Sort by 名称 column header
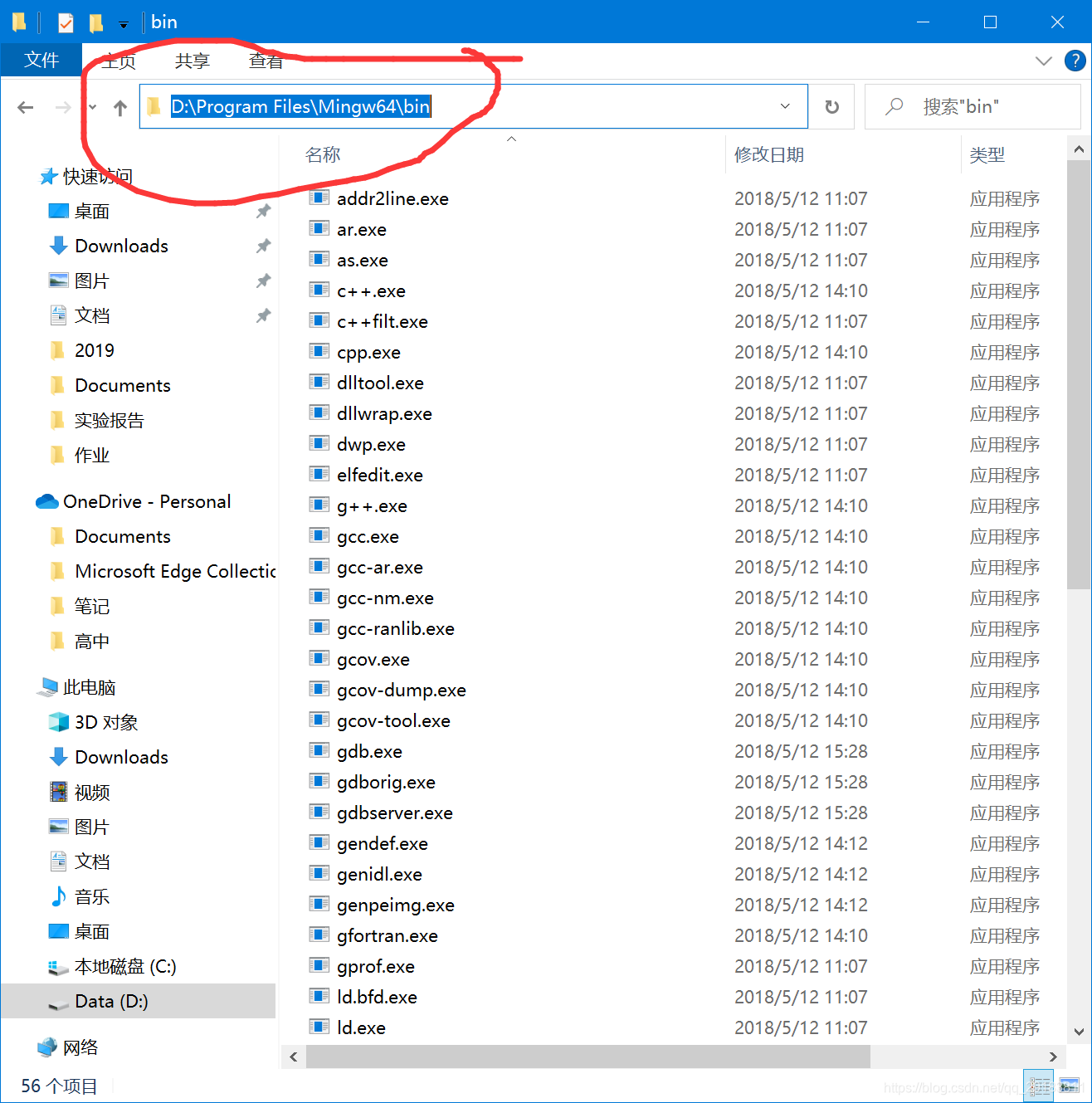1092x1103 pixels. click(x=323, y=154)
